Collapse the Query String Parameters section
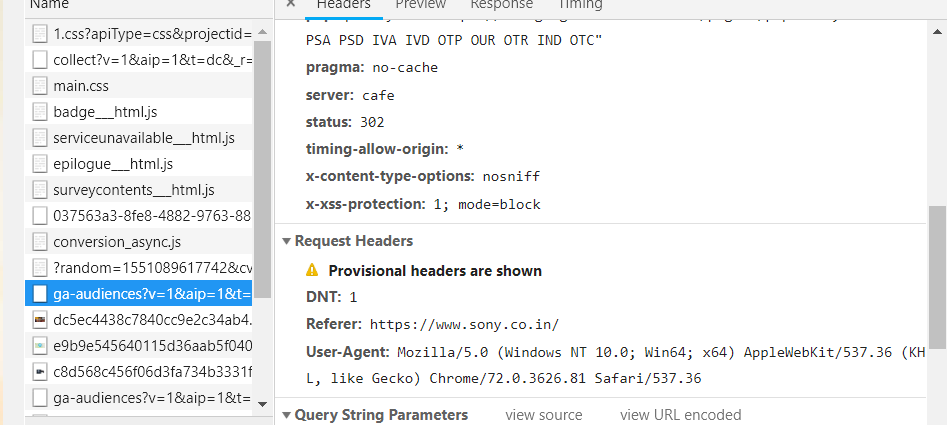 (x=287, y=415)
